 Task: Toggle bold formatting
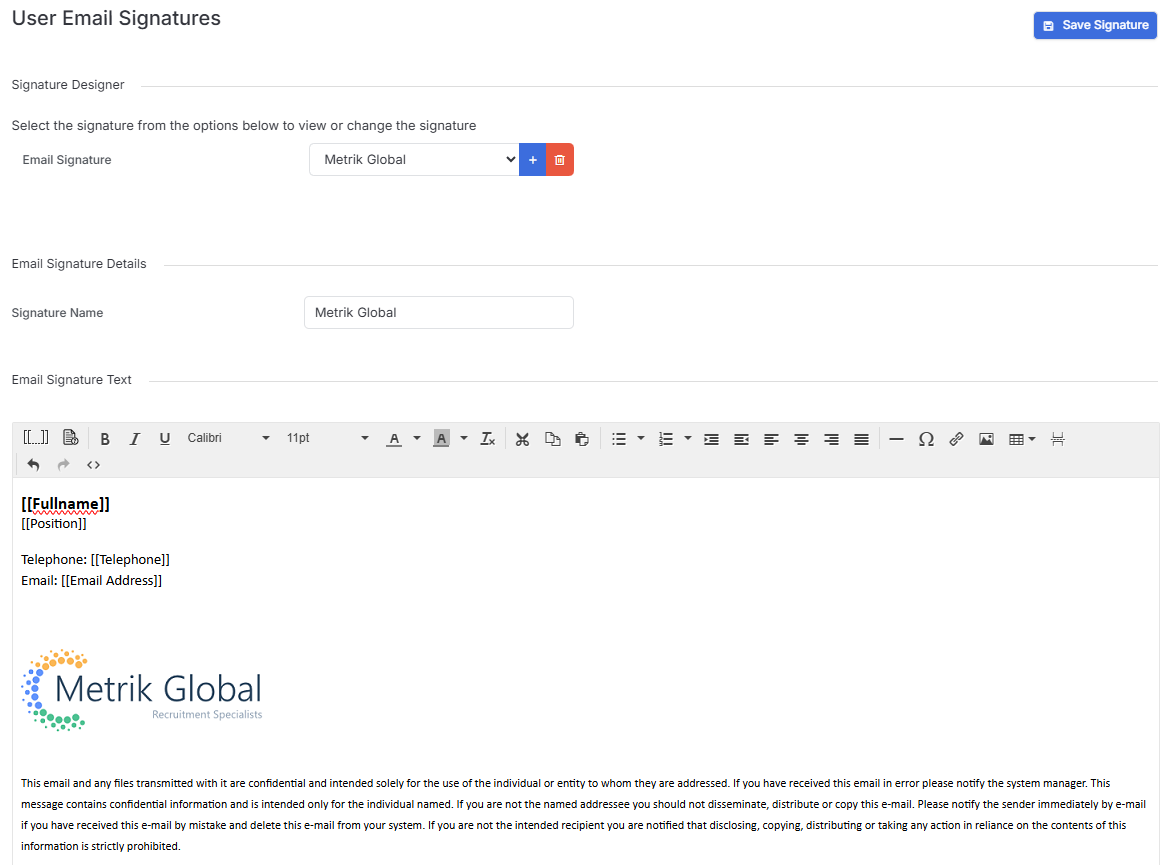tap(105, 439)
